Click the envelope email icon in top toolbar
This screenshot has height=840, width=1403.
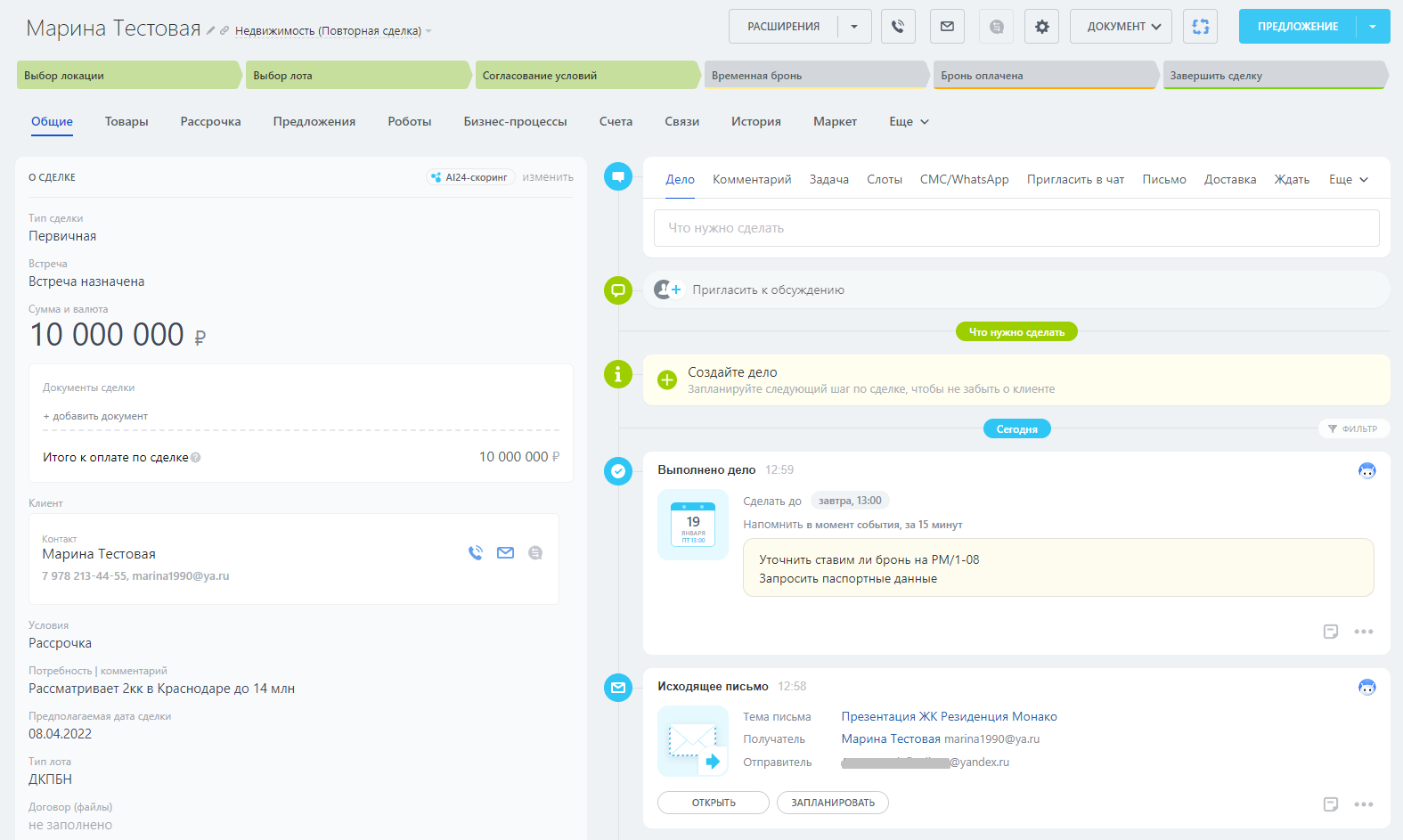coord(947,27)
